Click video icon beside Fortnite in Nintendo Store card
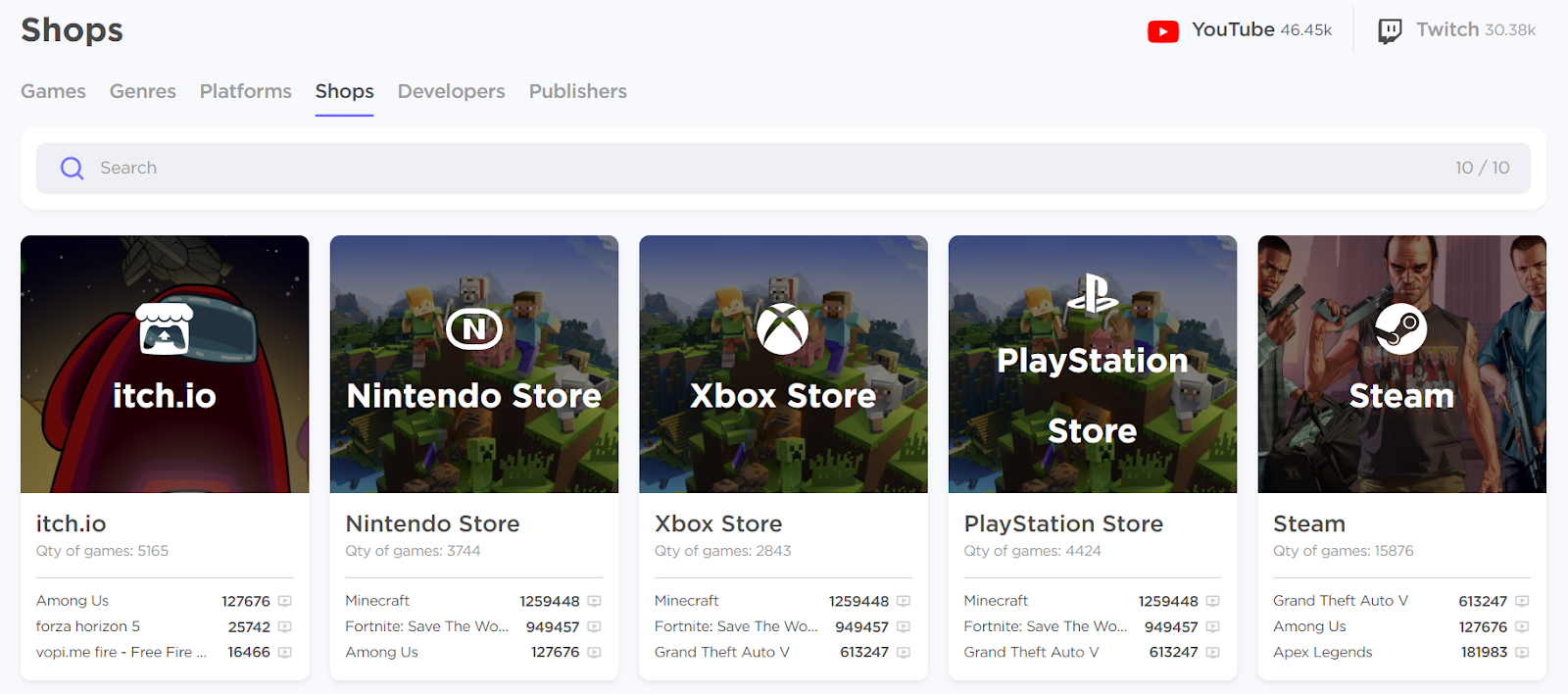The image size is (1568, 694). coord(594,626)
